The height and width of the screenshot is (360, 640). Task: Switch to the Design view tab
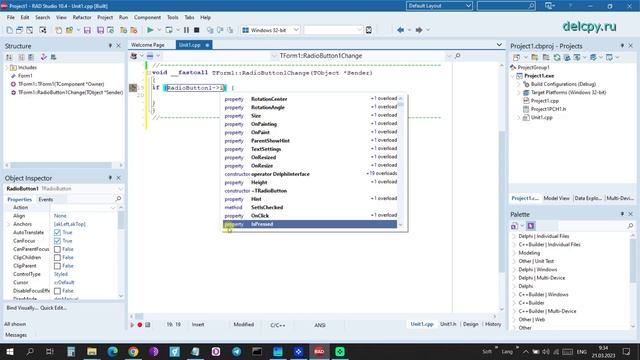click(x=471, y=324)
